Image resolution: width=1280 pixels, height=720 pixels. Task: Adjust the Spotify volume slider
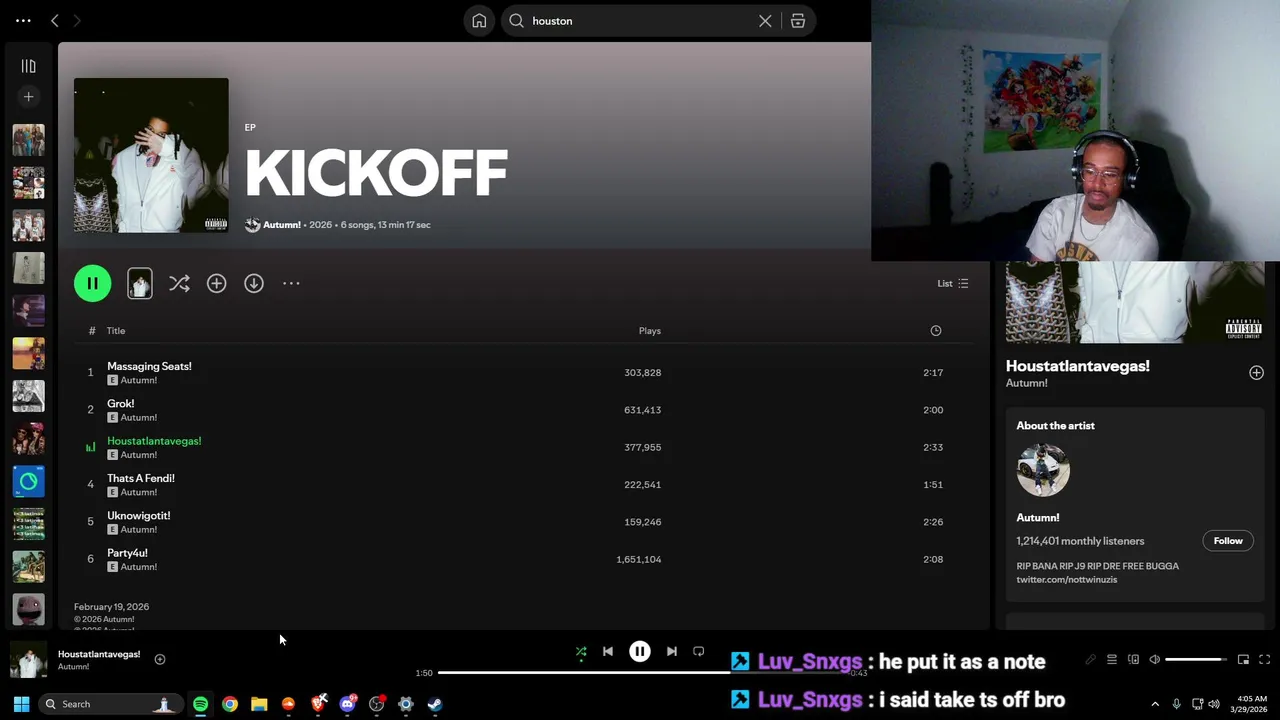pyautogui.click(x=1196, y=659)
